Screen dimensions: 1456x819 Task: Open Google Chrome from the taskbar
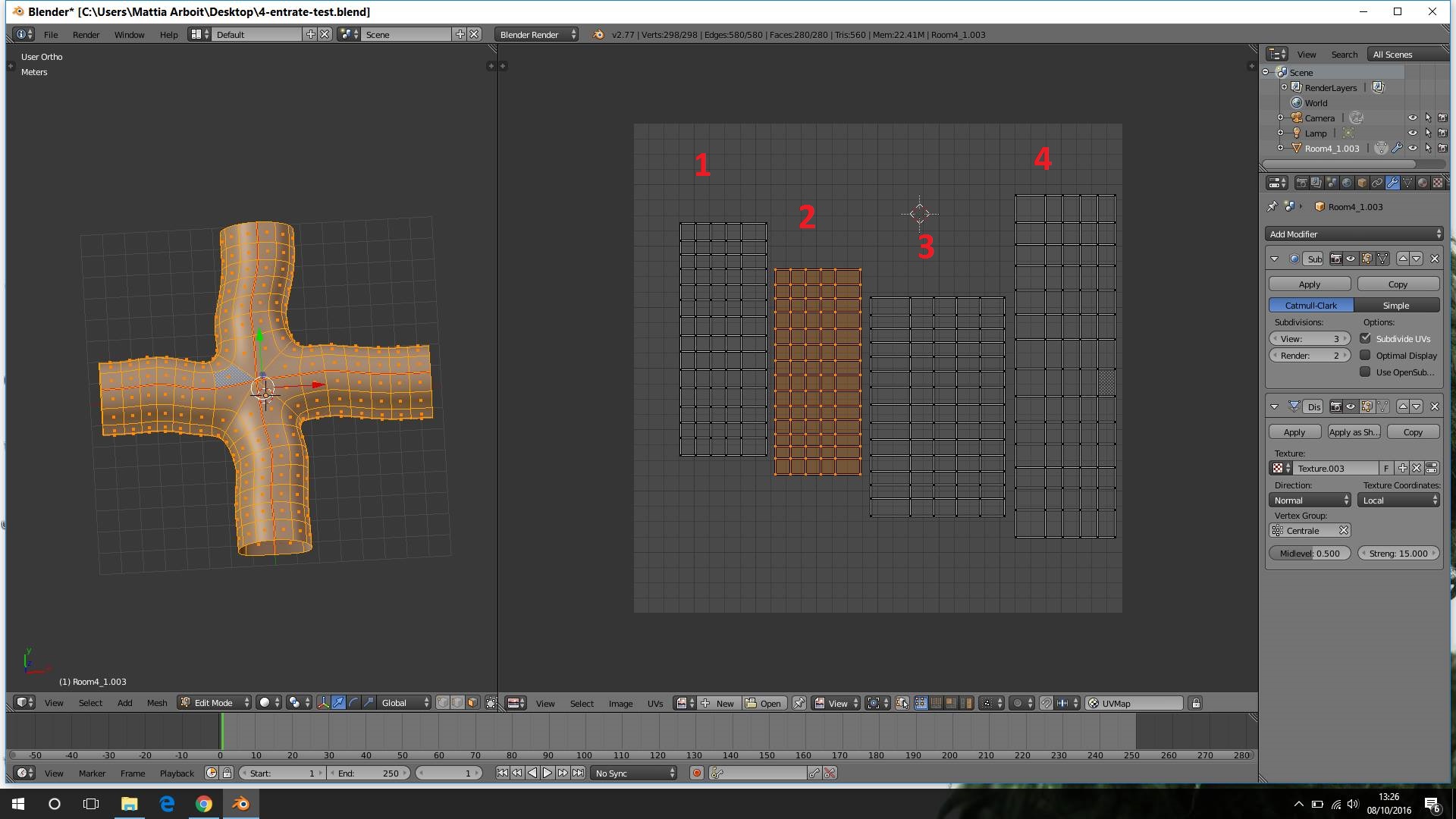pyautogui.click(x=204, y=803)
